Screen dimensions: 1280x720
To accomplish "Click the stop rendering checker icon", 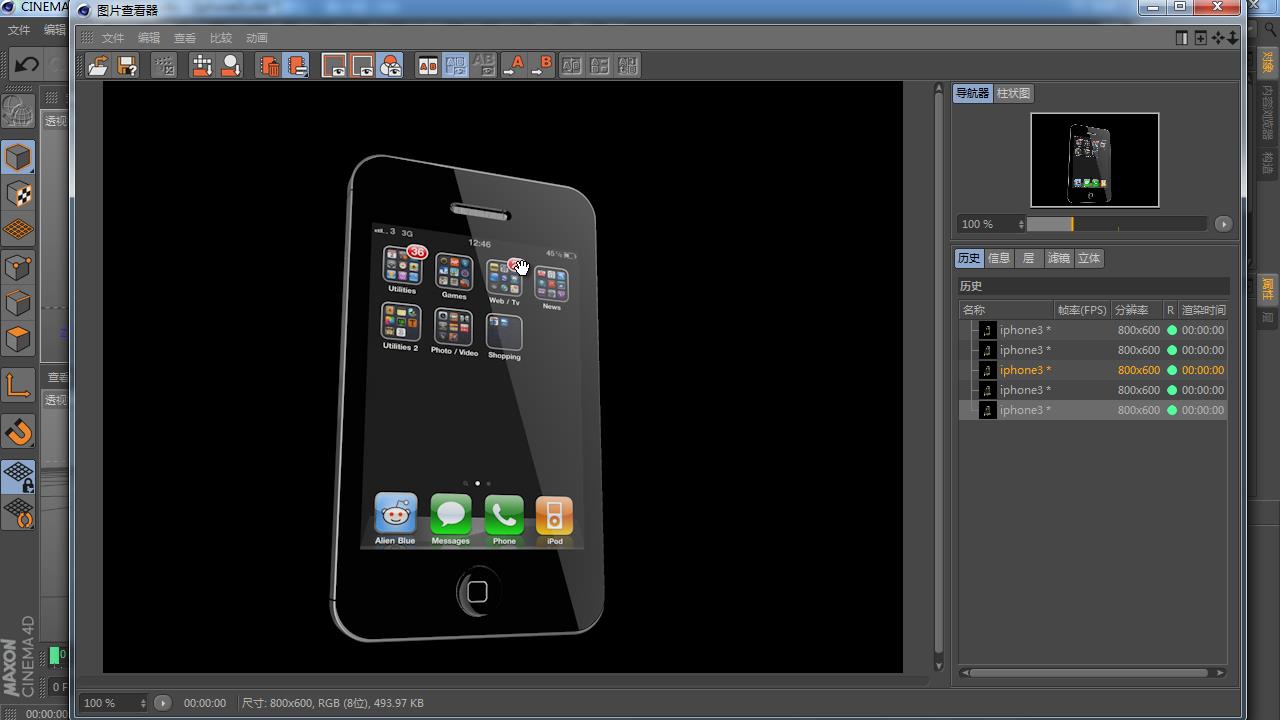I will (x=164, y=66).
